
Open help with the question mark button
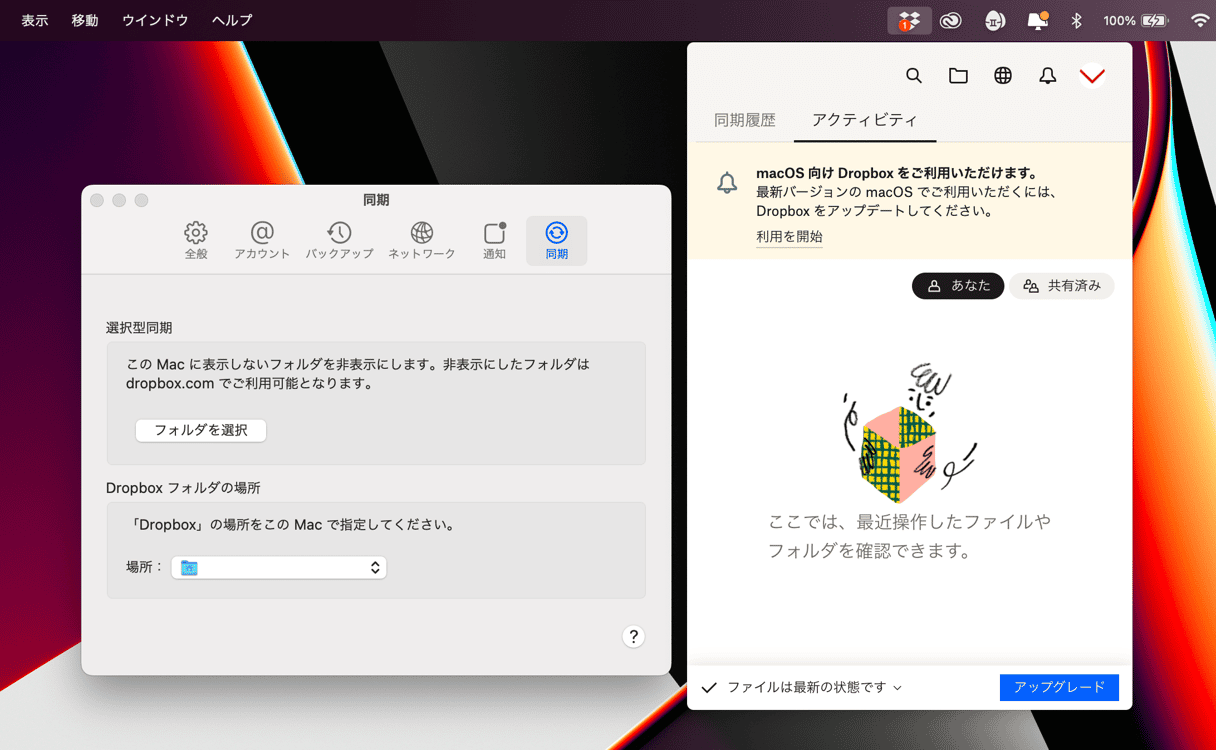[x=633, y=637]
